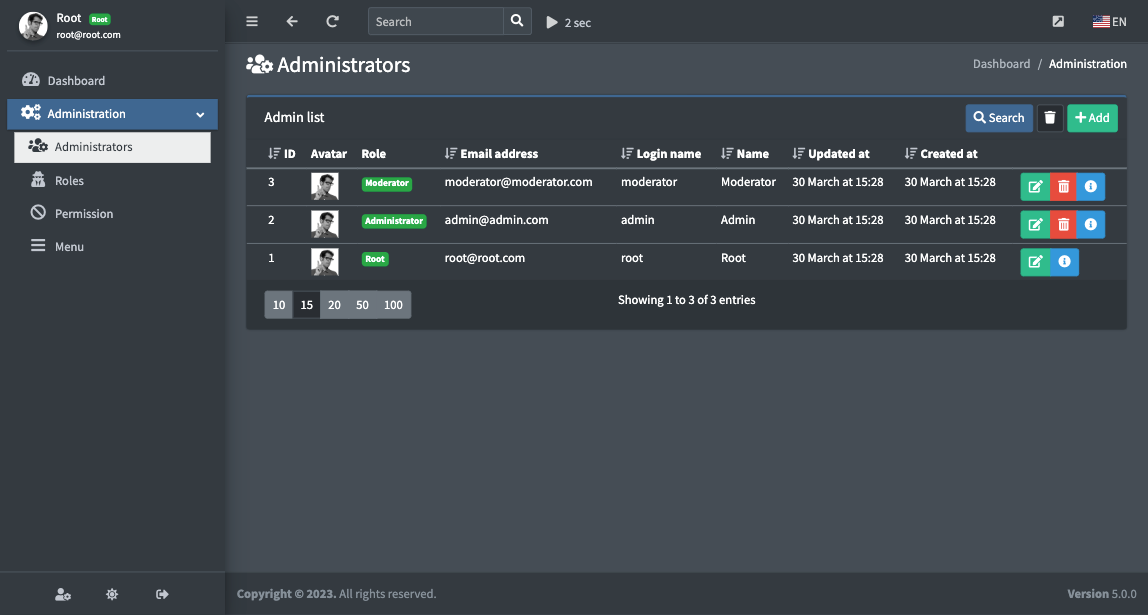Show info for Root user

click(1064, 262)
